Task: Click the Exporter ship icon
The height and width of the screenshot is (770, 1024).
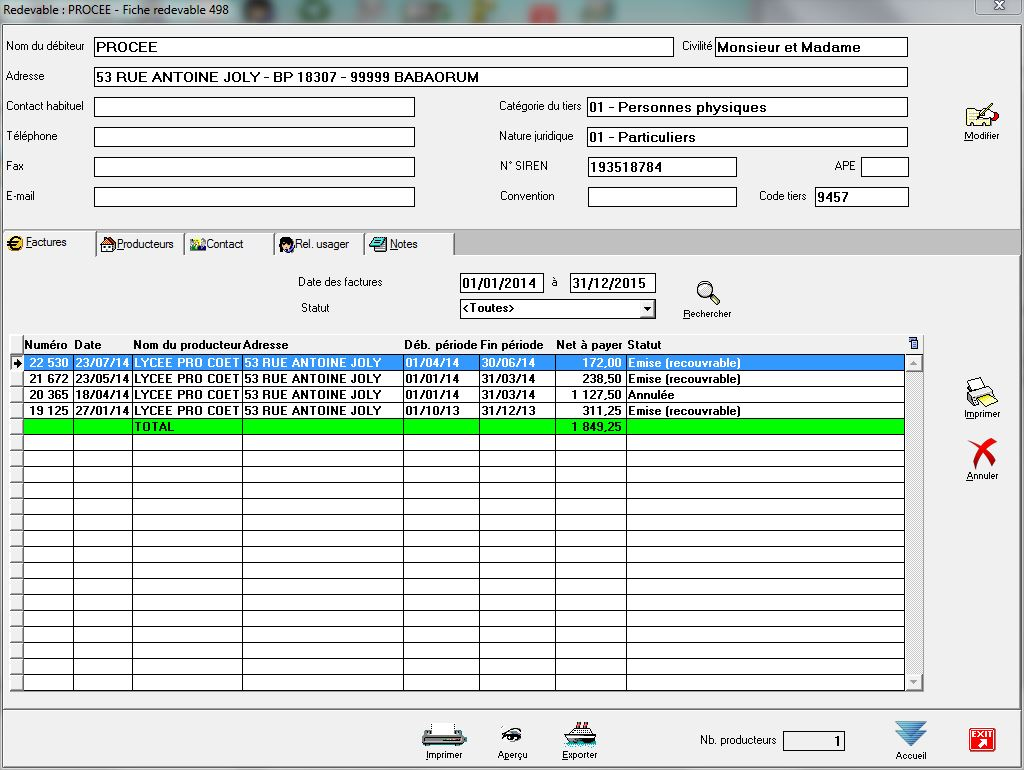Action: pos(579,735)
